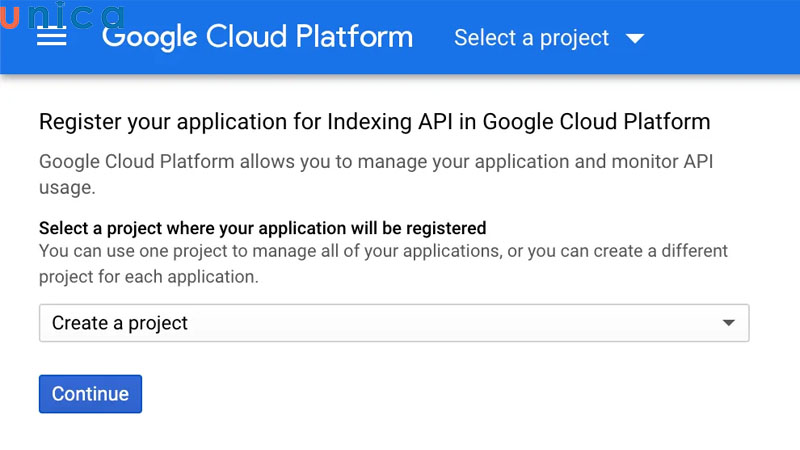Click "project for each application." helper line
The width and height of the screenshot is (800, 450).
[x=148, y=276]
